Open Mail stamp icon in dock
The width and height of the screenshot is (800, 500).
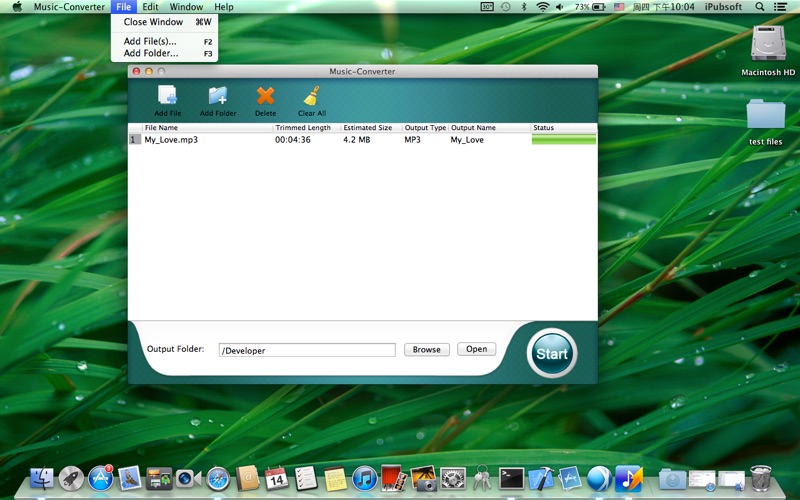pyautogui.click(x=130, y=479)
